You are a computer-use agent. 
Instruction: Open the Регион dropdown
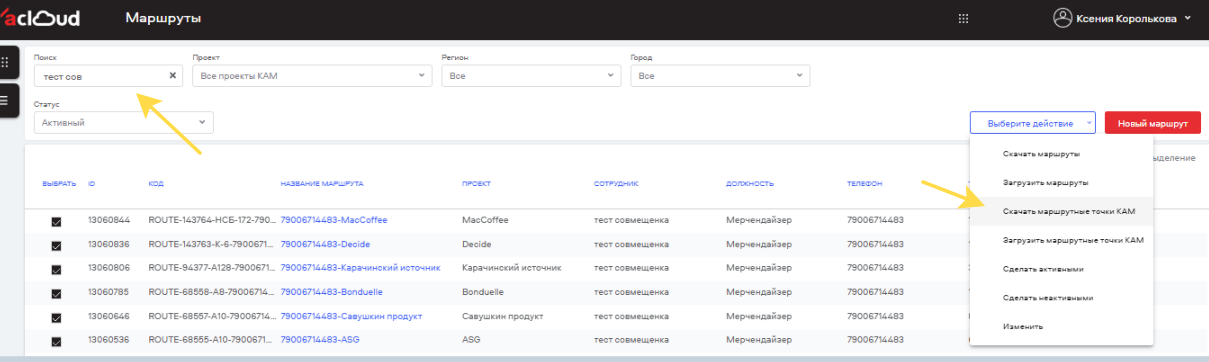pos(531,75)
